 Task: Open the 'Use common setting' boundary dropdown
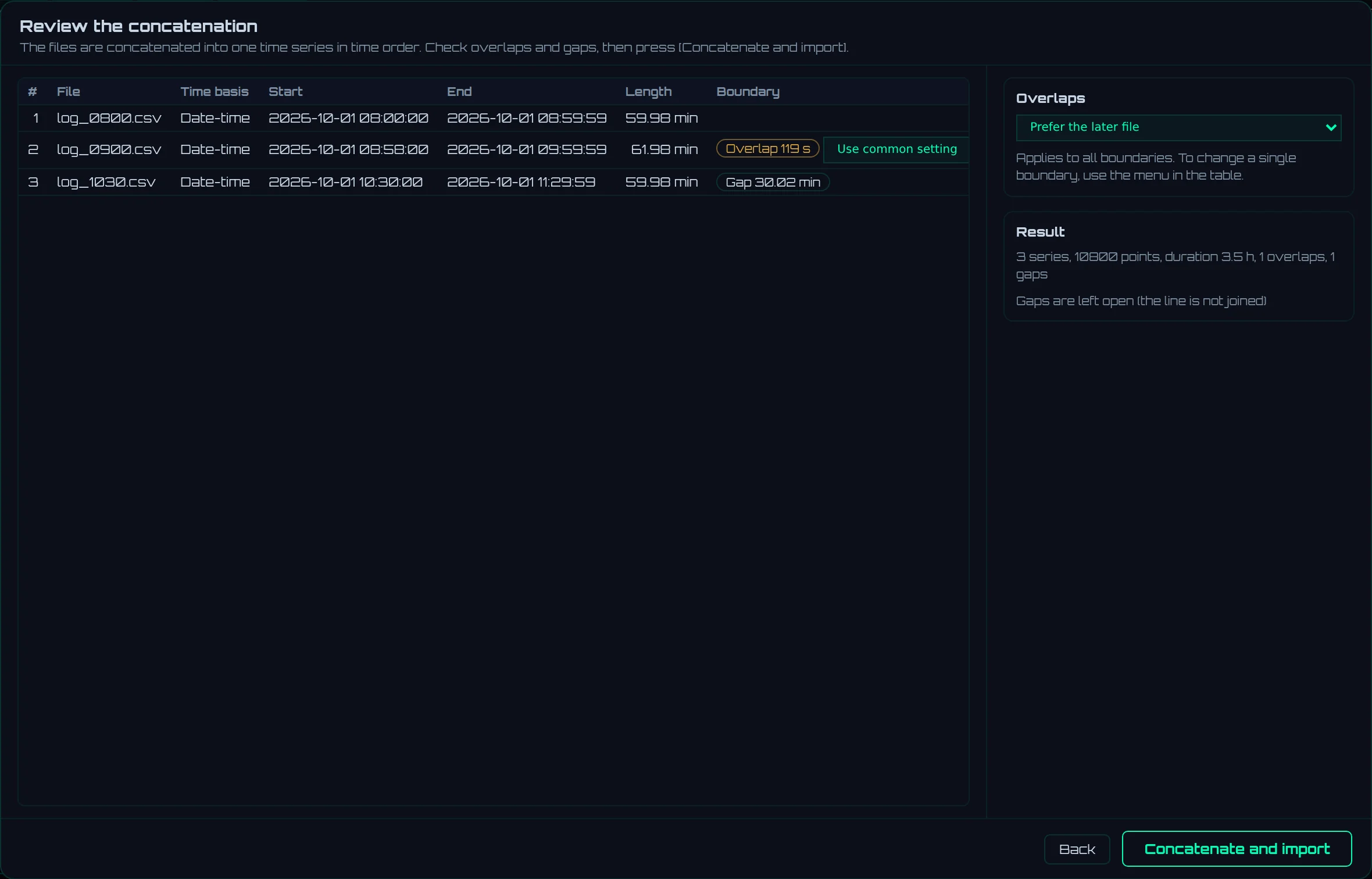[896, 149]
